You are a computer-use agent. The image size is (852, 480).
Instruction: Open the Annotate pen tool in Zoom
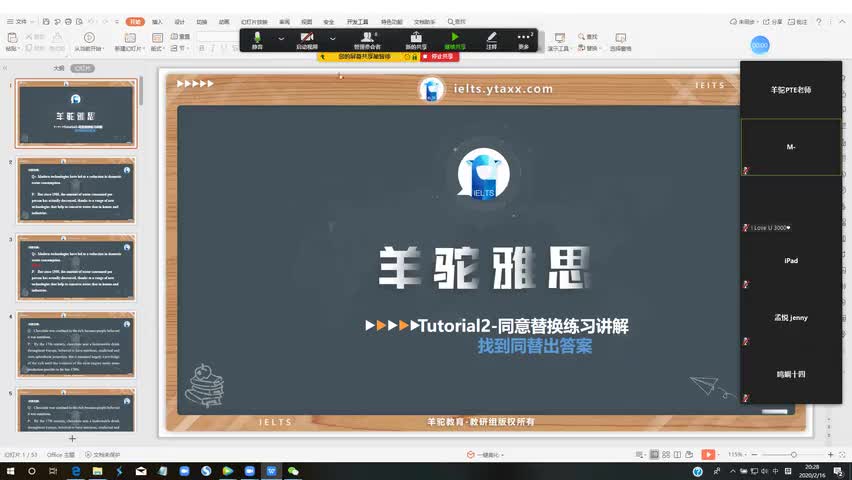491,40
